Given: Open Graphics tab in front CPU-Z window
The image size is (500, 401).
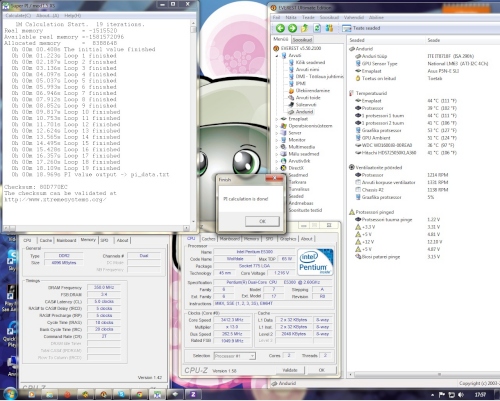Looking at the screenshot, I should (288, 239).
